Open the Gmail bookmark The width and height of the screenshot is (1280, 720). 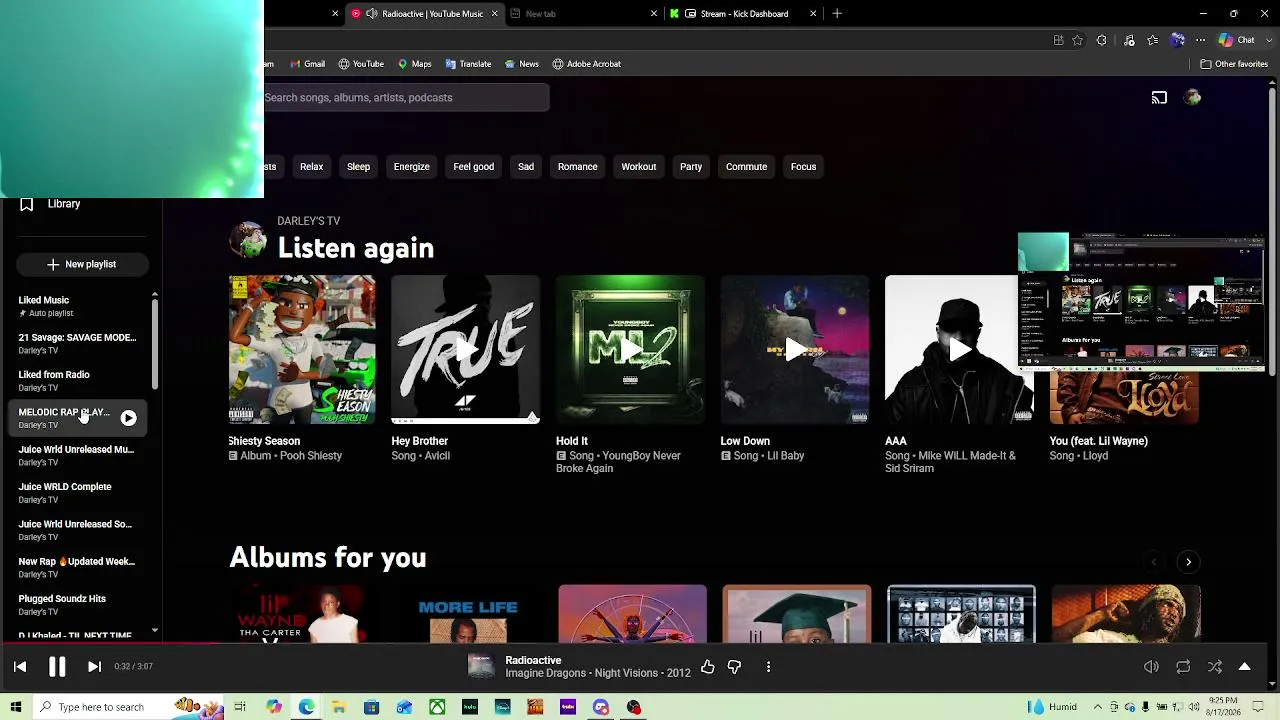coord(307,64)
